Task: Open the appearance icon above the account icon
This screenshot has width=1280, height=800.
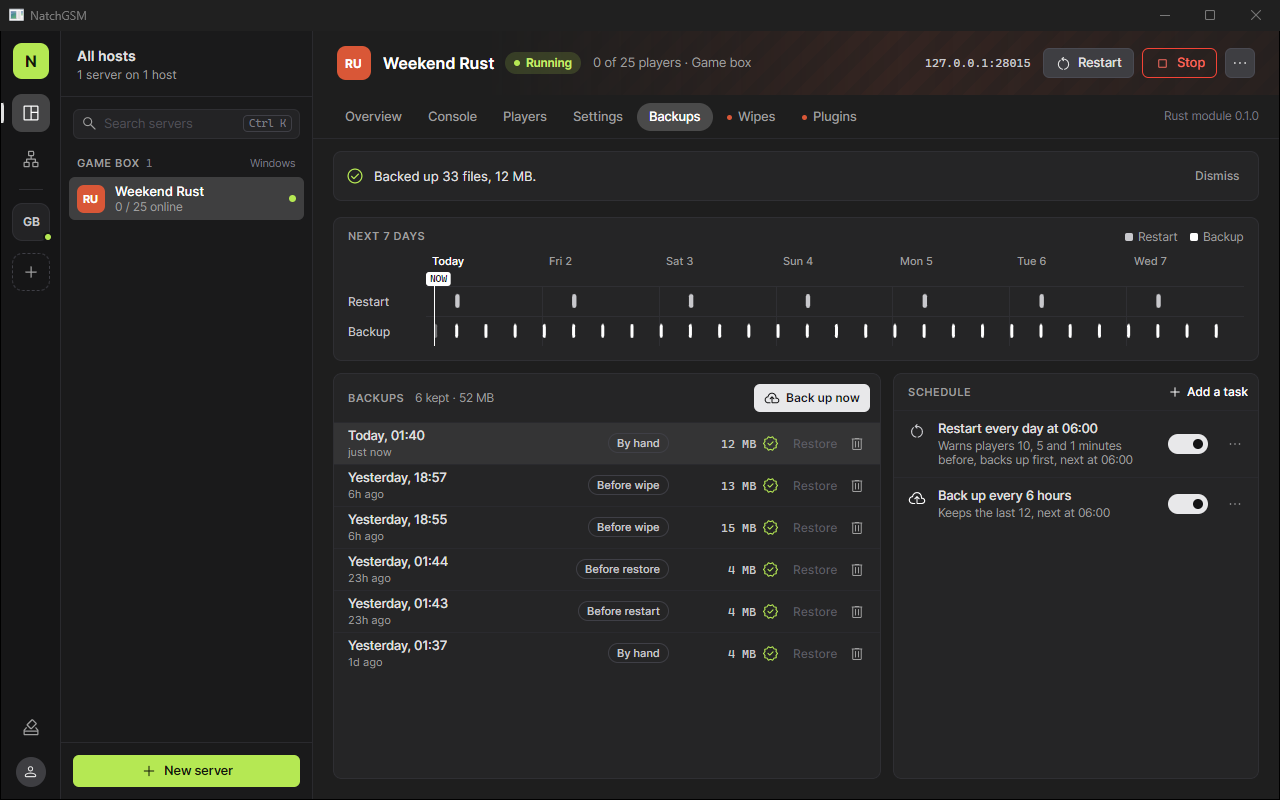Action: (31, 727)
